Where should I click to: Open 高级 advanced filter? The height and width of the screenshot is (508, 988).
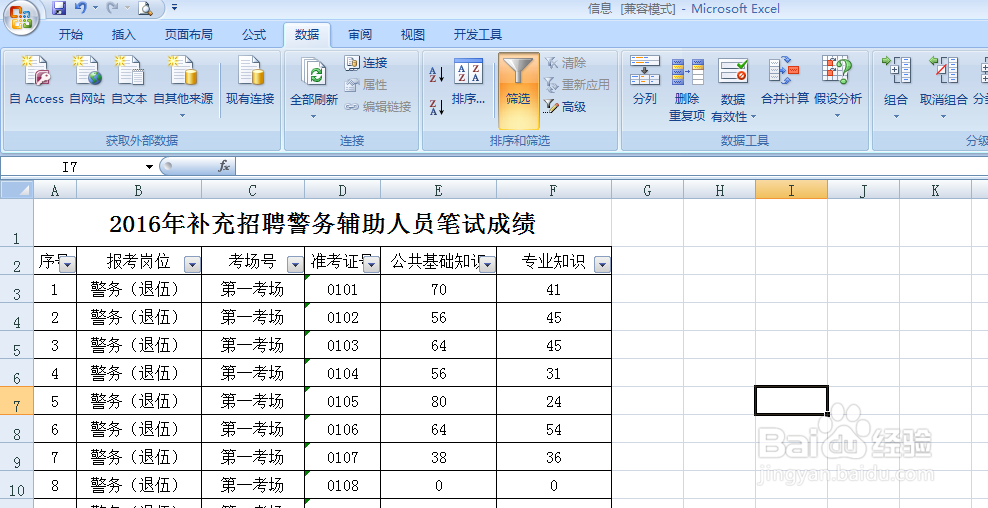[x=565, y=107]
